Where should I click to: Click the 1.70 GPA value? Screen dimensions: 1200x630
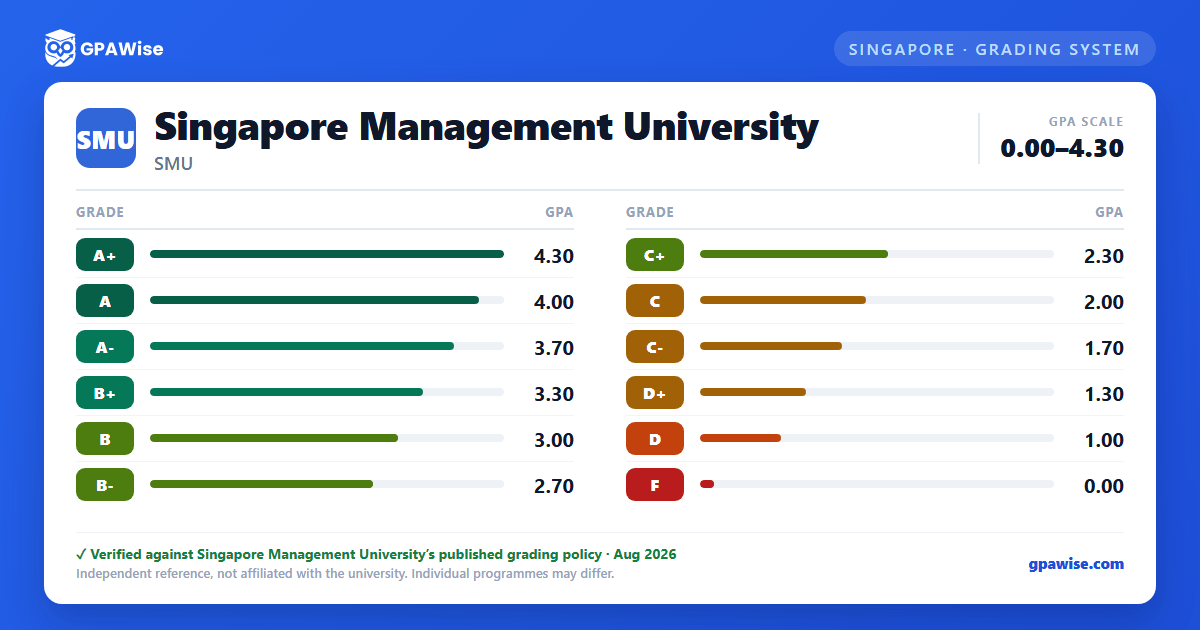click(x=1104, y=348)
